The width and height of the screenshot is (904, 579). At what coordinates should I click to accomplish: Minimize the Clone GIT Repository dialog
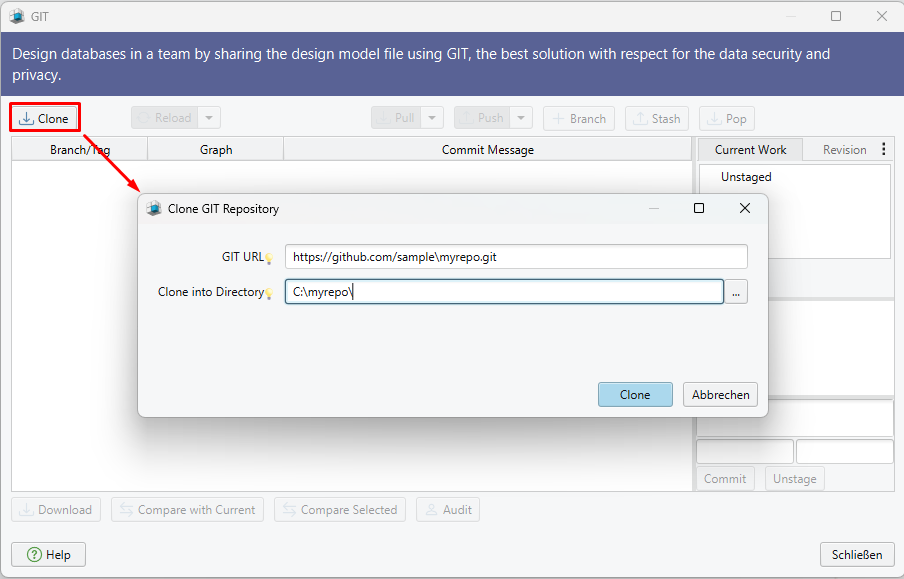point(654,208)
